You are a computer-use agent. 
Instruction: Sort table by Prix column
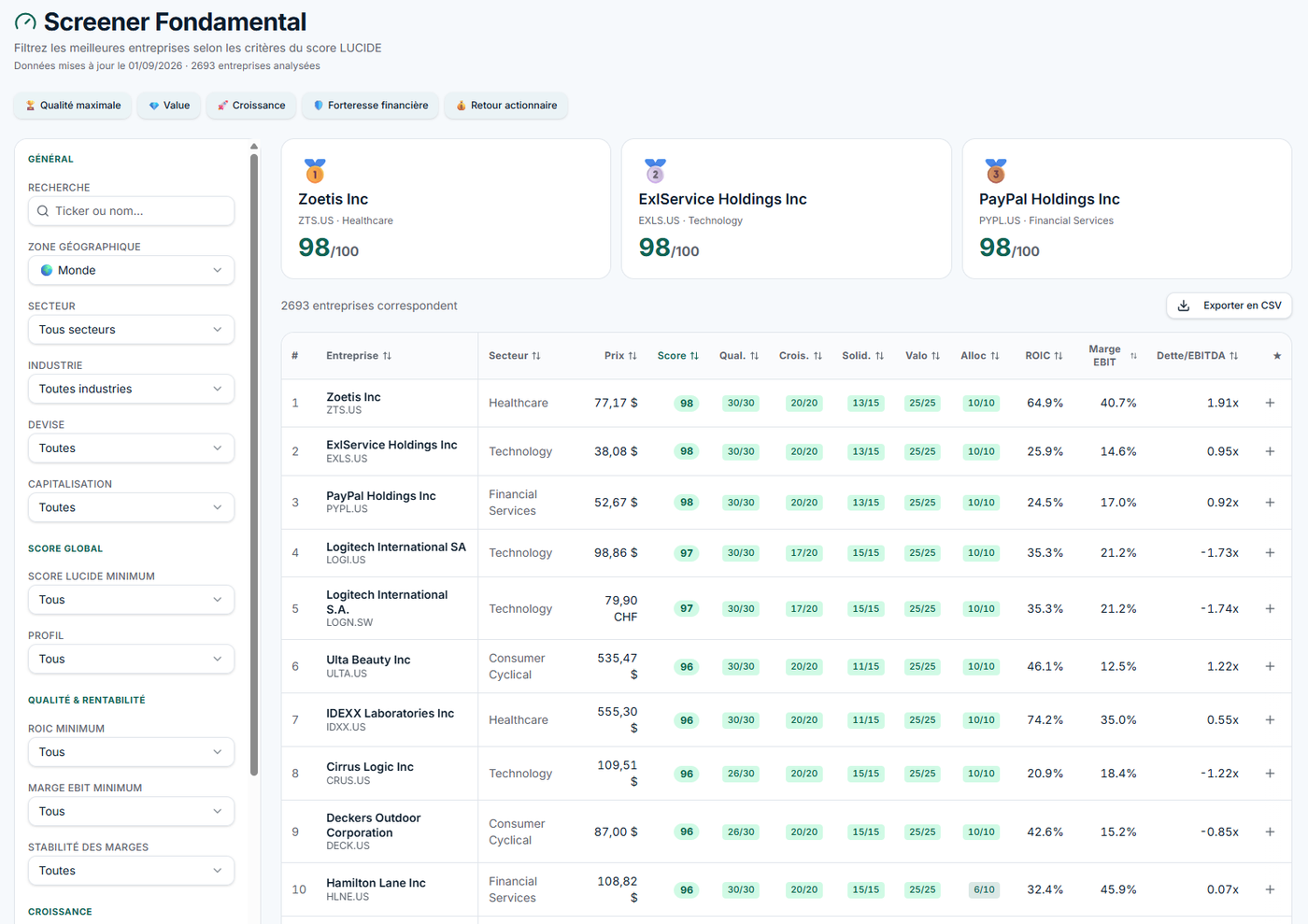[620, 356]
